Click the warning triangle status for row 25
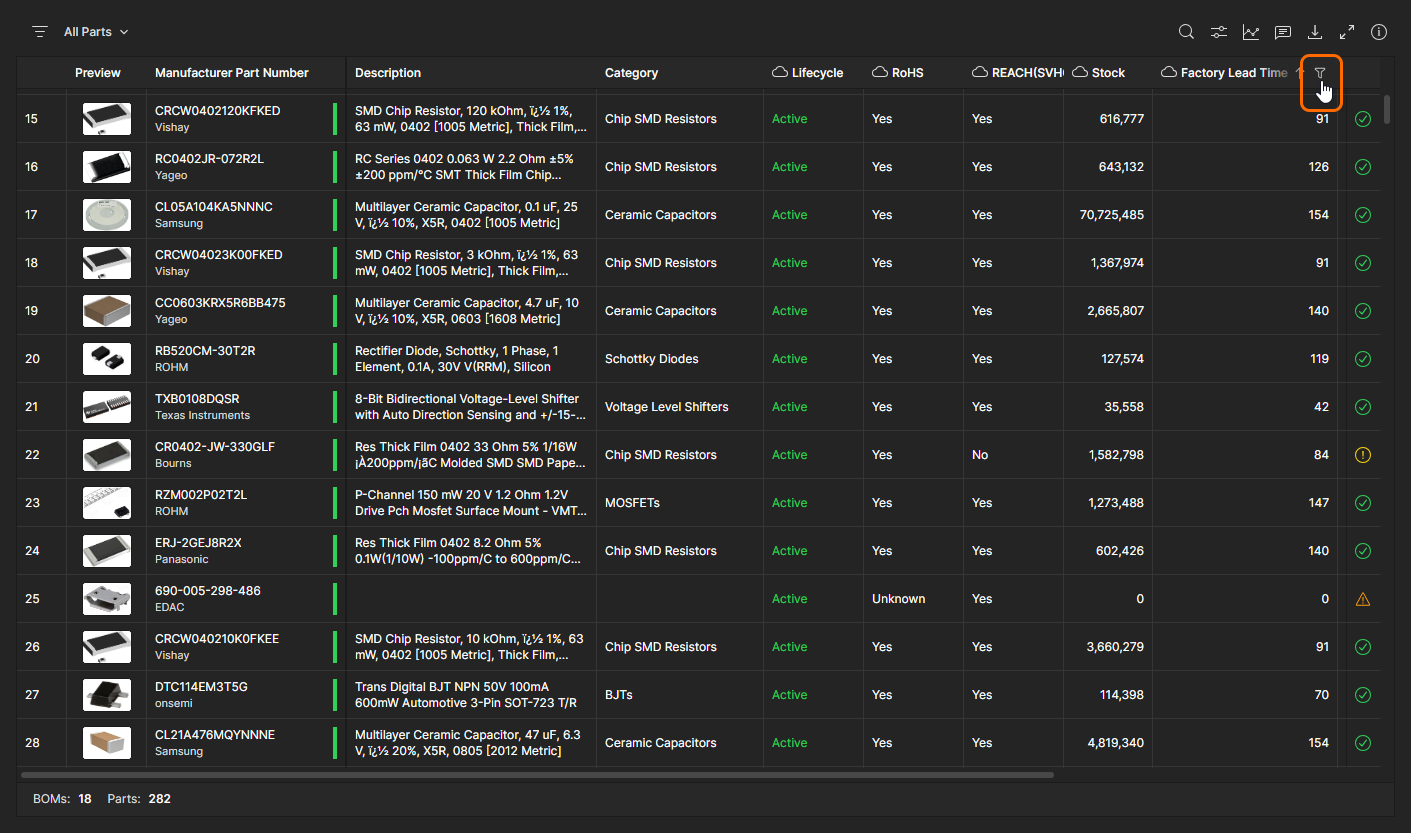The image size is (1411, 833). [1362, 599]
